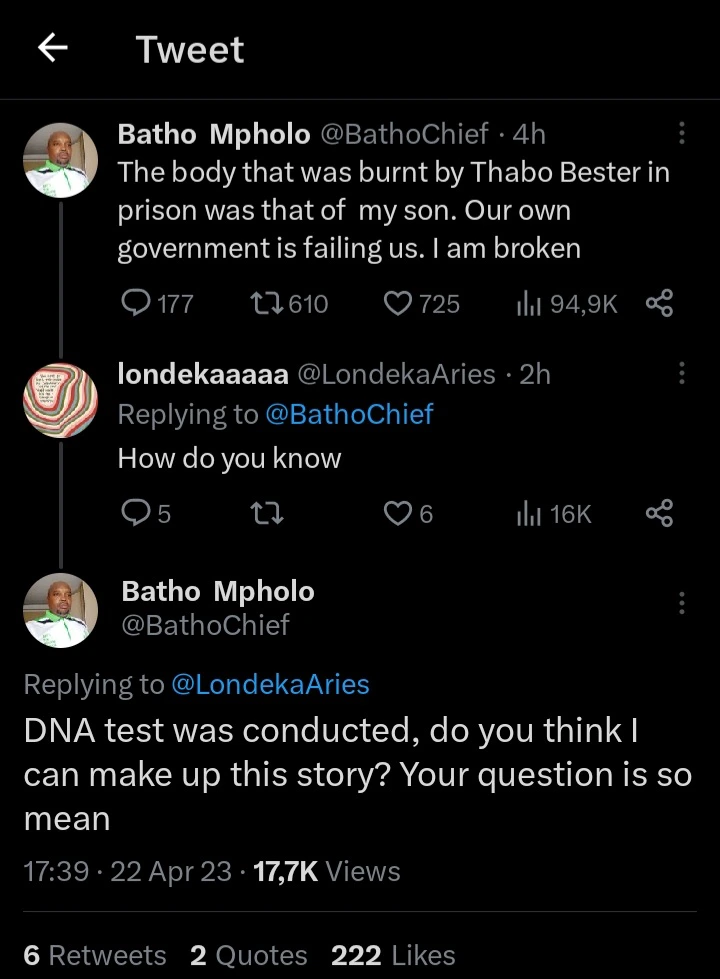
Task: Open more options for first Batho tweet
Action: pos(682,133)
